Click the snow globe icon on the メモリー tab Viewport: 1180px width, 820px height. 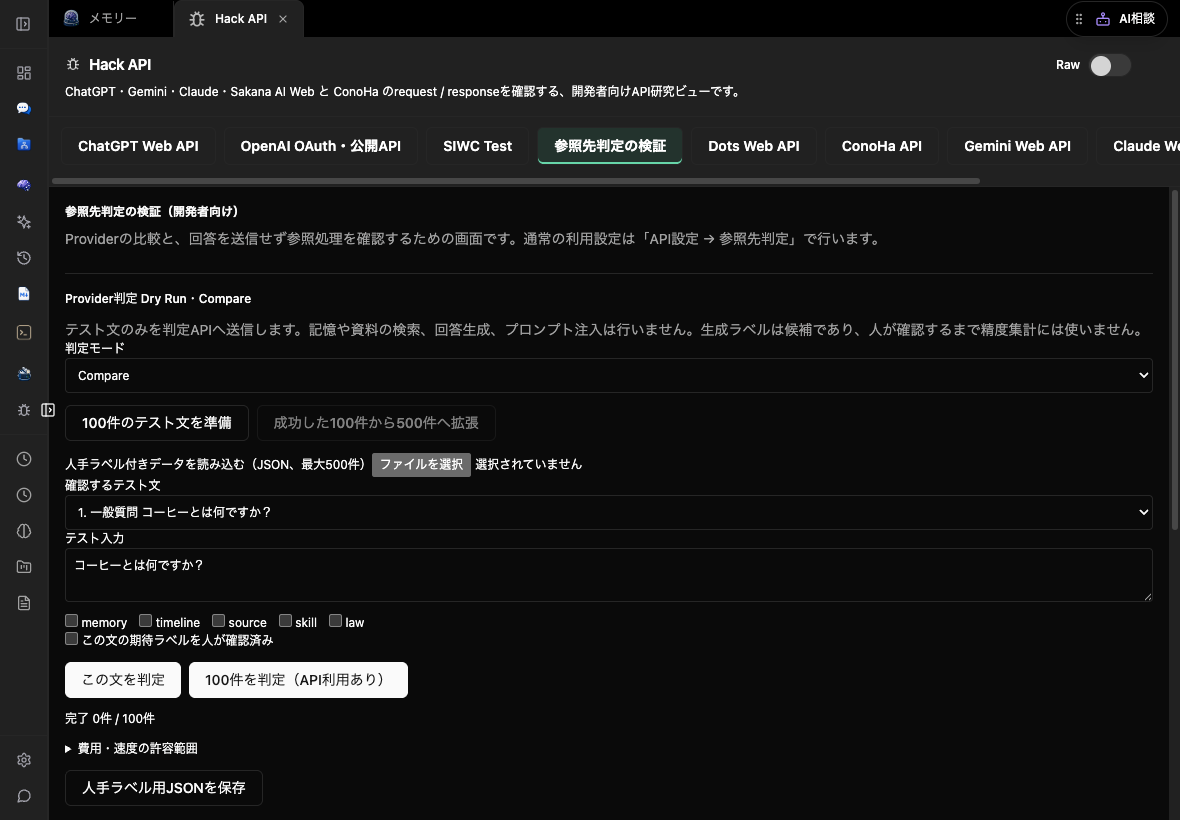click(x=71, y=18)
